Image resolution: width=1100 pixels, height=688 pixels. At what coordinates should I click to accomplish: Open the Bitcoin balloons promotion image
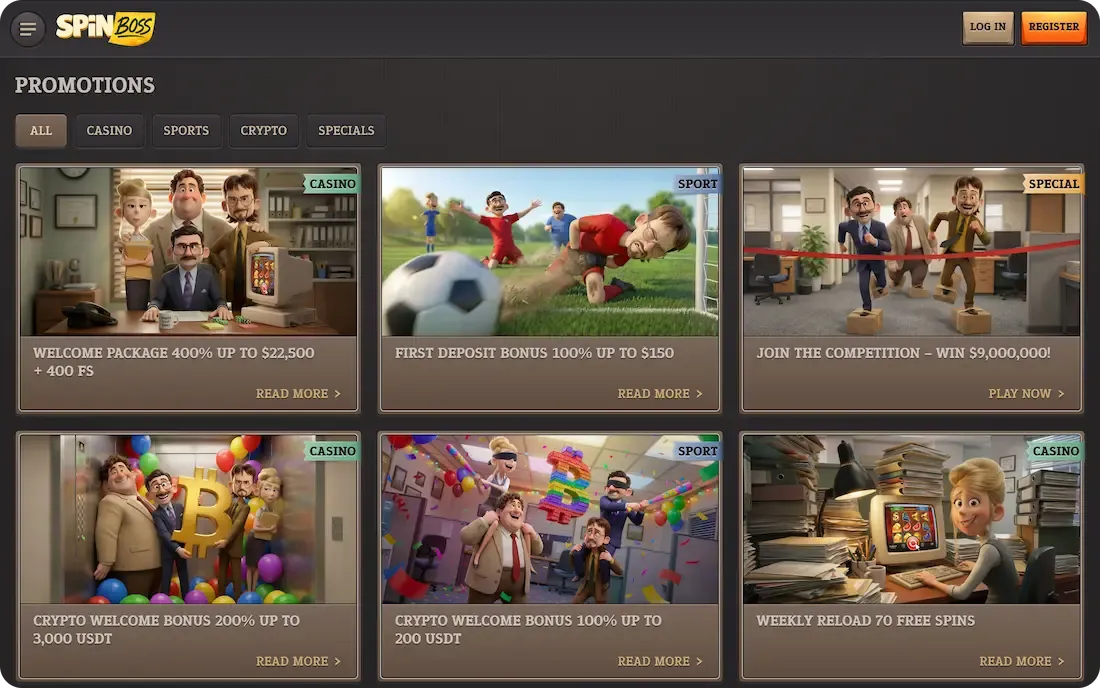[188, 519]
